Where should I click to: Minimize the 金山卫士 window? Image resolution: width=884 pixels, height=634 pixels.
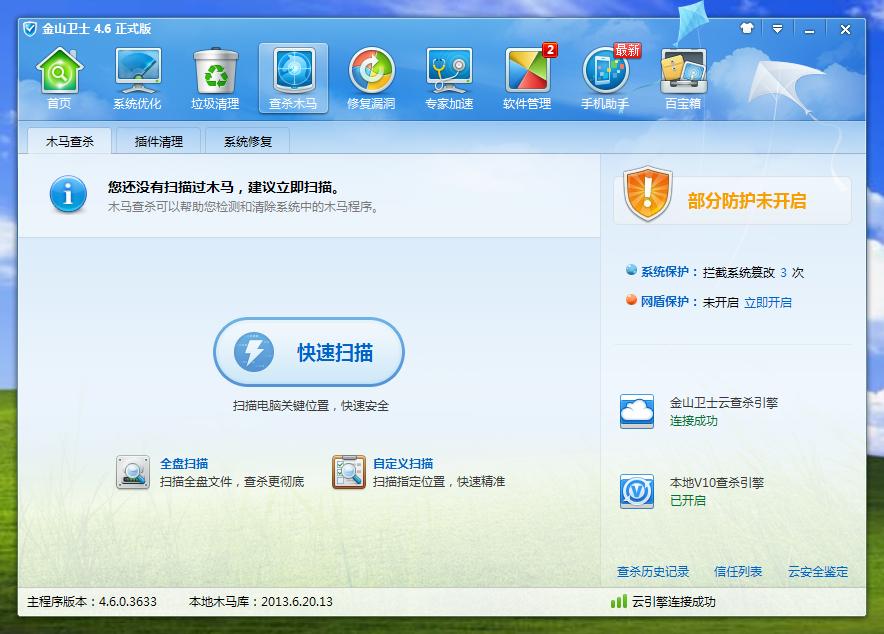(809, 29)
